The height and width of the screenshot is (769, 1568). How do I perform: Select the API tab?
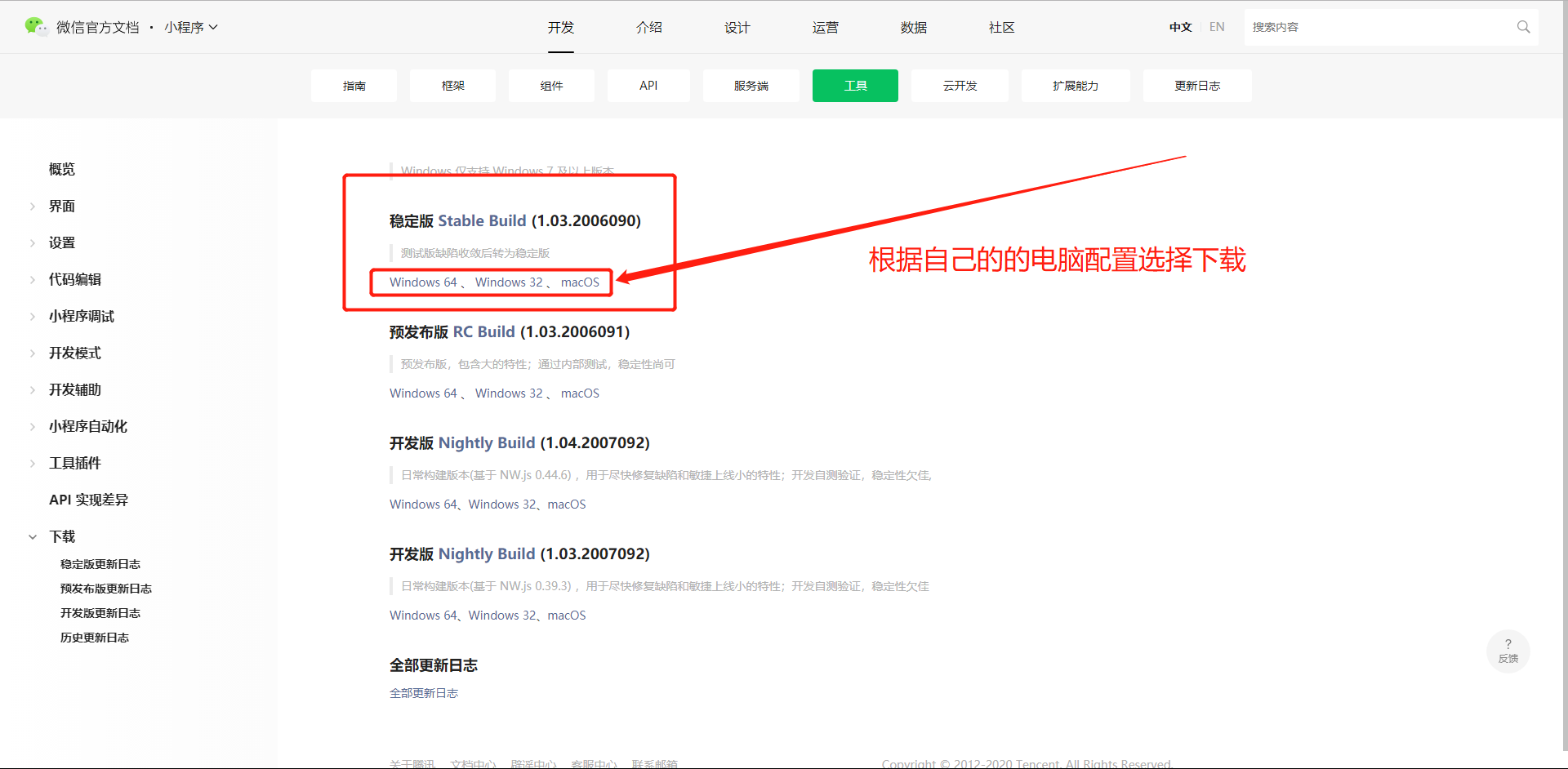(x=648, y=86)
